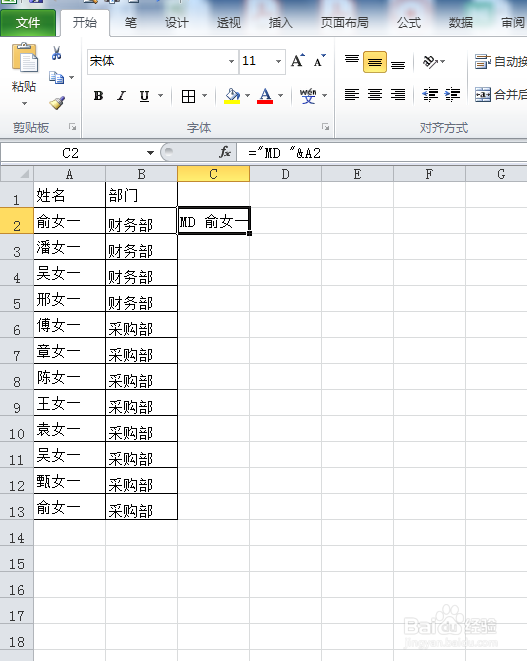The width and height of the screenshot is (527, 661).
Task: Switch to the 开始 tab
Action: click(x=85, y=22)
